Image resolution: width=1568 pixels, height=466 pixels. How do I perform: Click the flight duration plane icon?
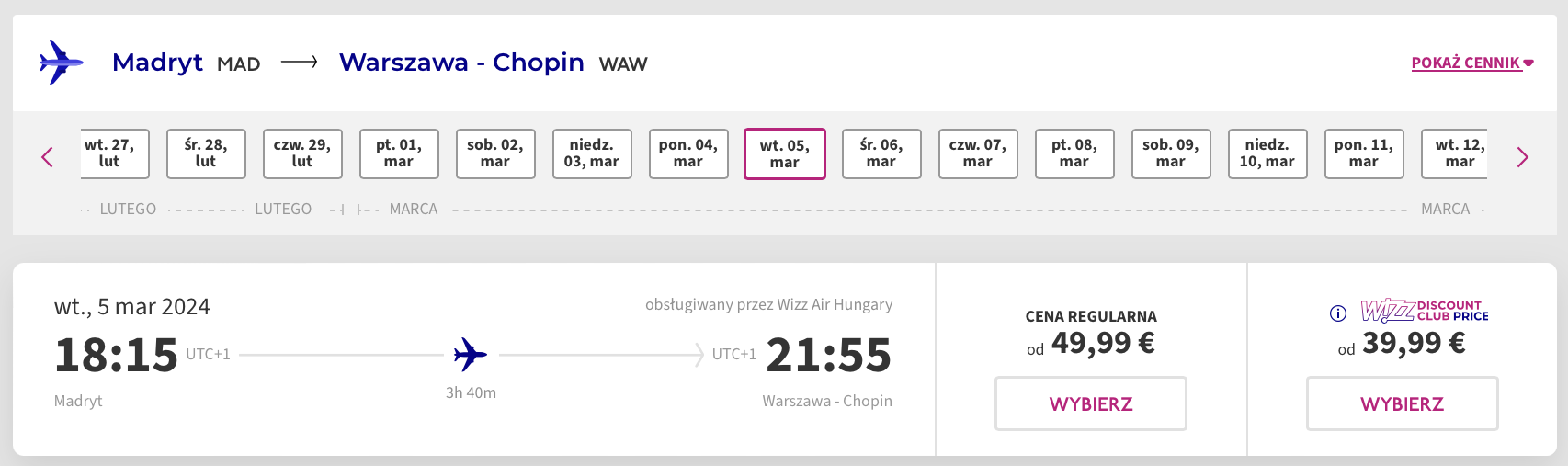470,354
